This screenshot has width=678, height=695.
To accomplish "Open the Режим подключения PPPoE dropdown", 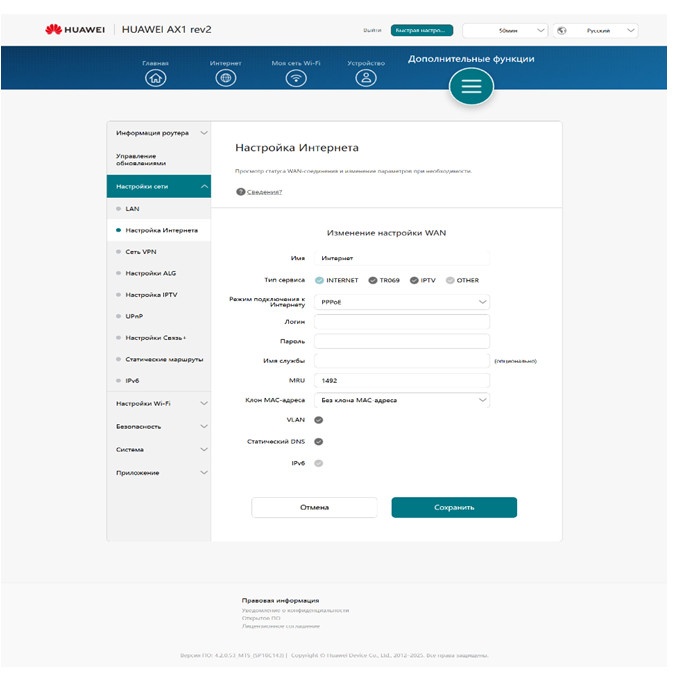I will [401, 301].
